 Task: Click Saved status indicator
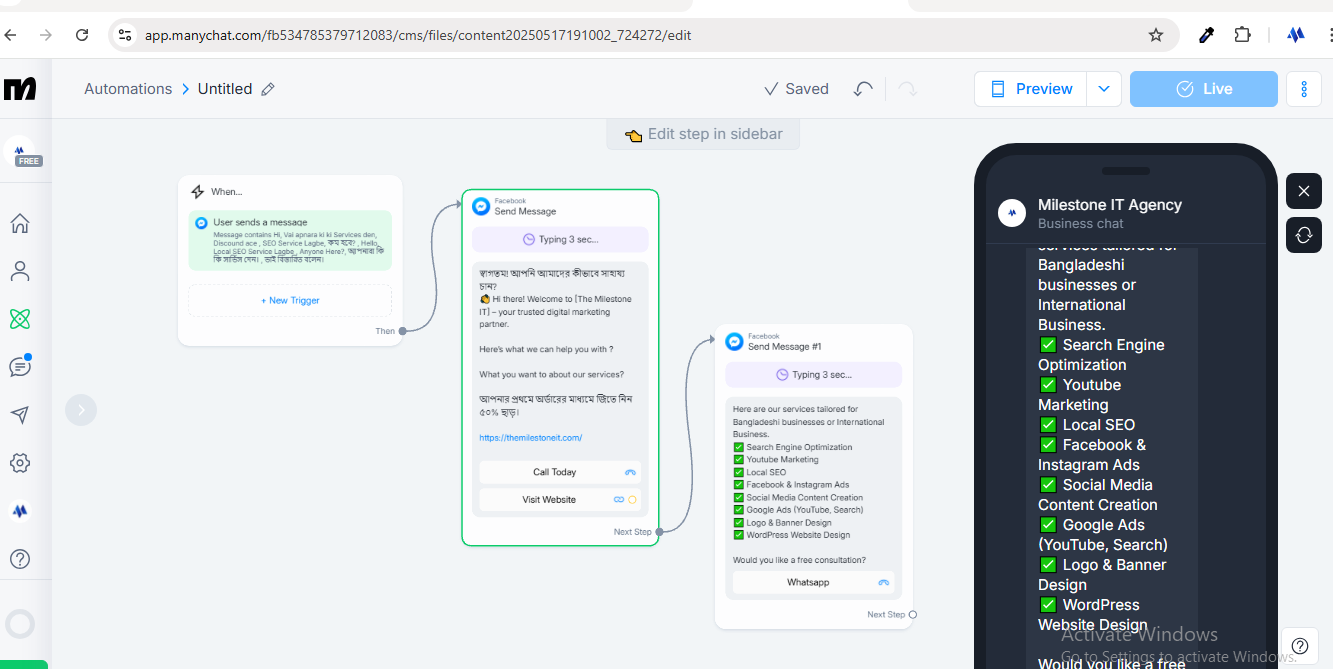pos(796,89)
